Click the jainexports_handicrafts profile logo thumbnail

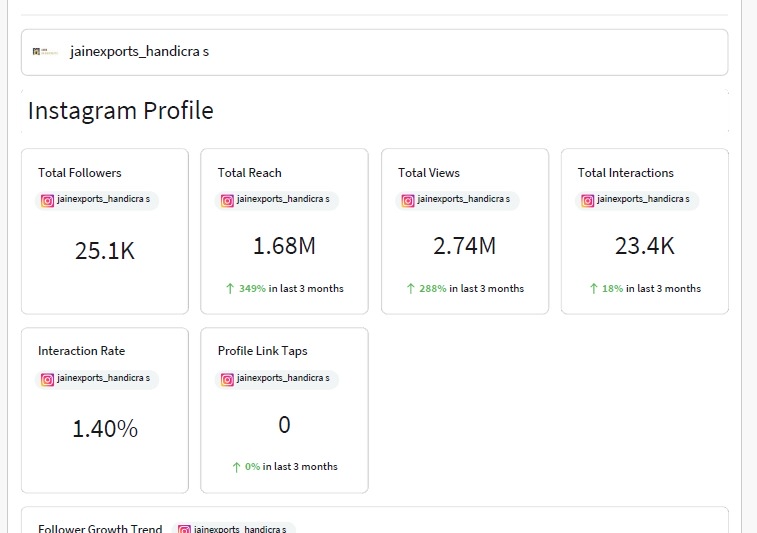pyautogui.click(x=45, y=52)
